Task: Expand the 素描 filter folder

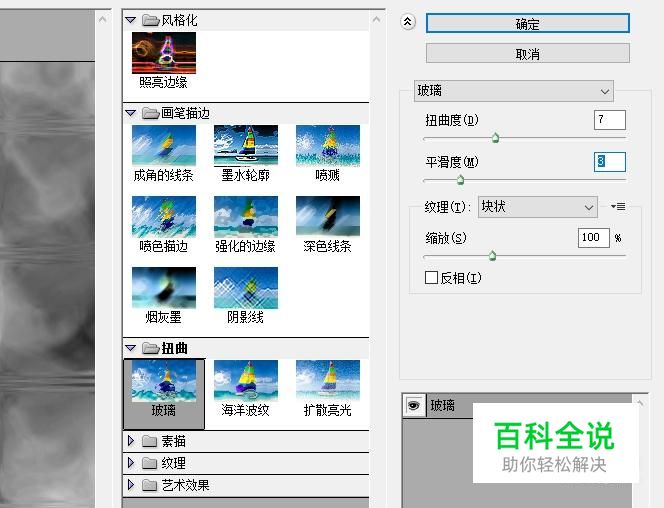Action: point(131,441)
